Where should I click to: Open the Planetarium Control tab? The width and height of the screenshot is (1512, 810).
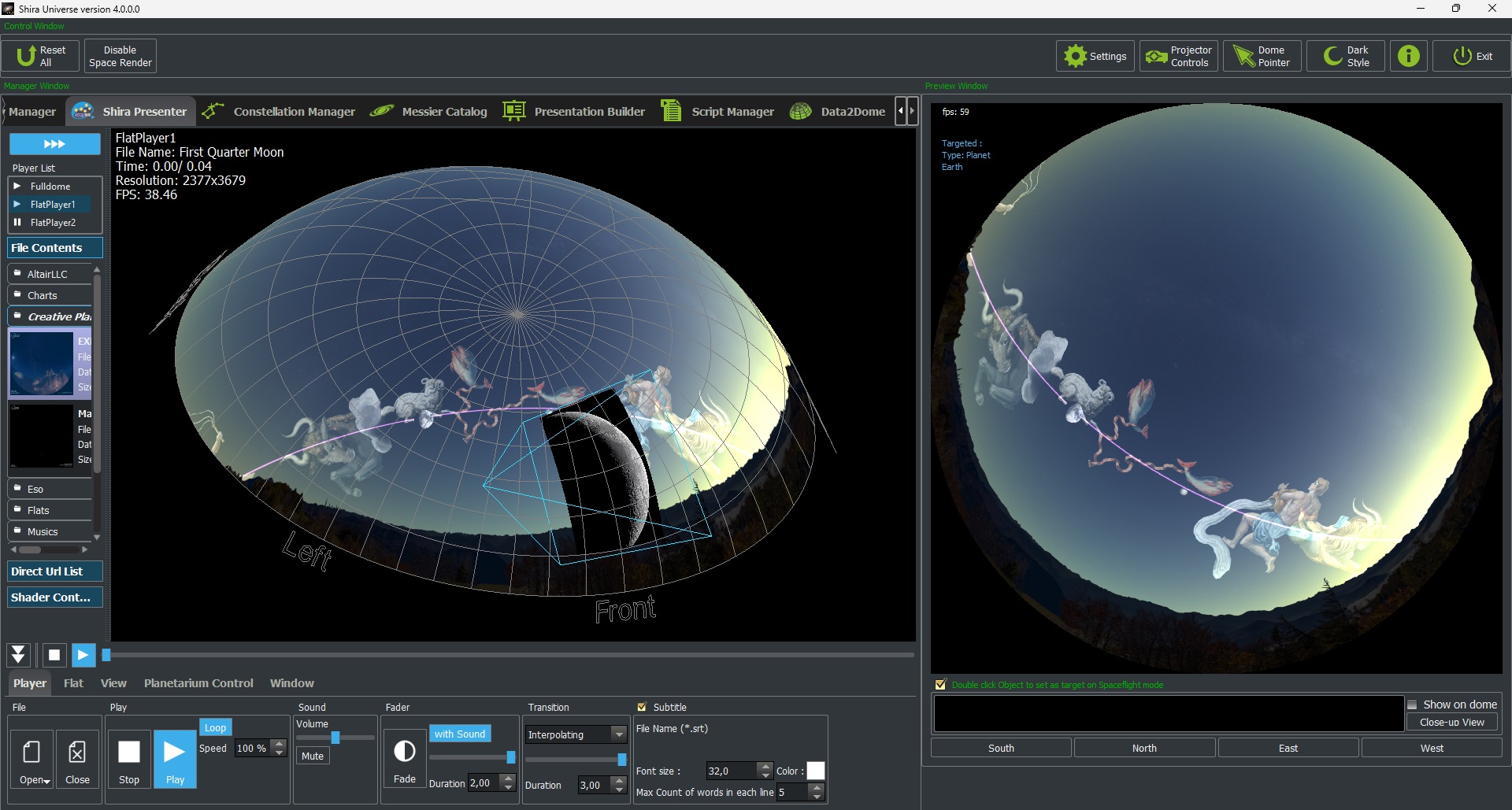198,683
